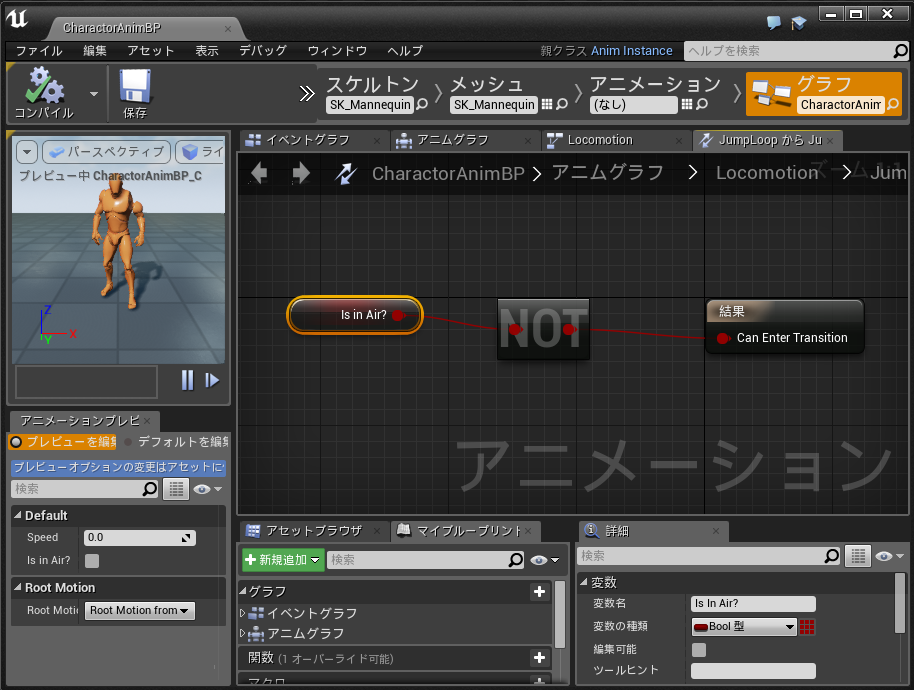The height and width of the screenshot is (690, 914).
Task: Open the アセット menu
Action: click(151, 51)
